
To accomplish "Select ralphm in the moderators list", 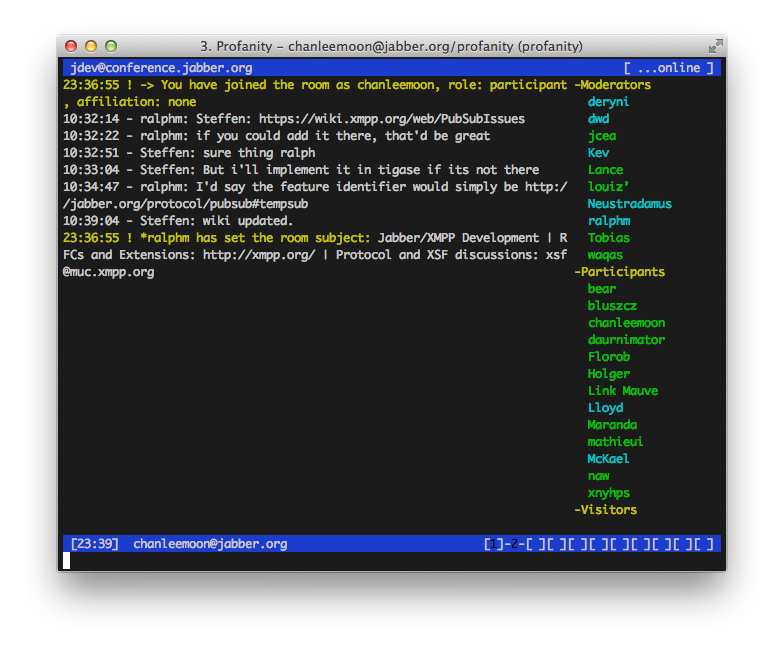I will pos(609,221).
